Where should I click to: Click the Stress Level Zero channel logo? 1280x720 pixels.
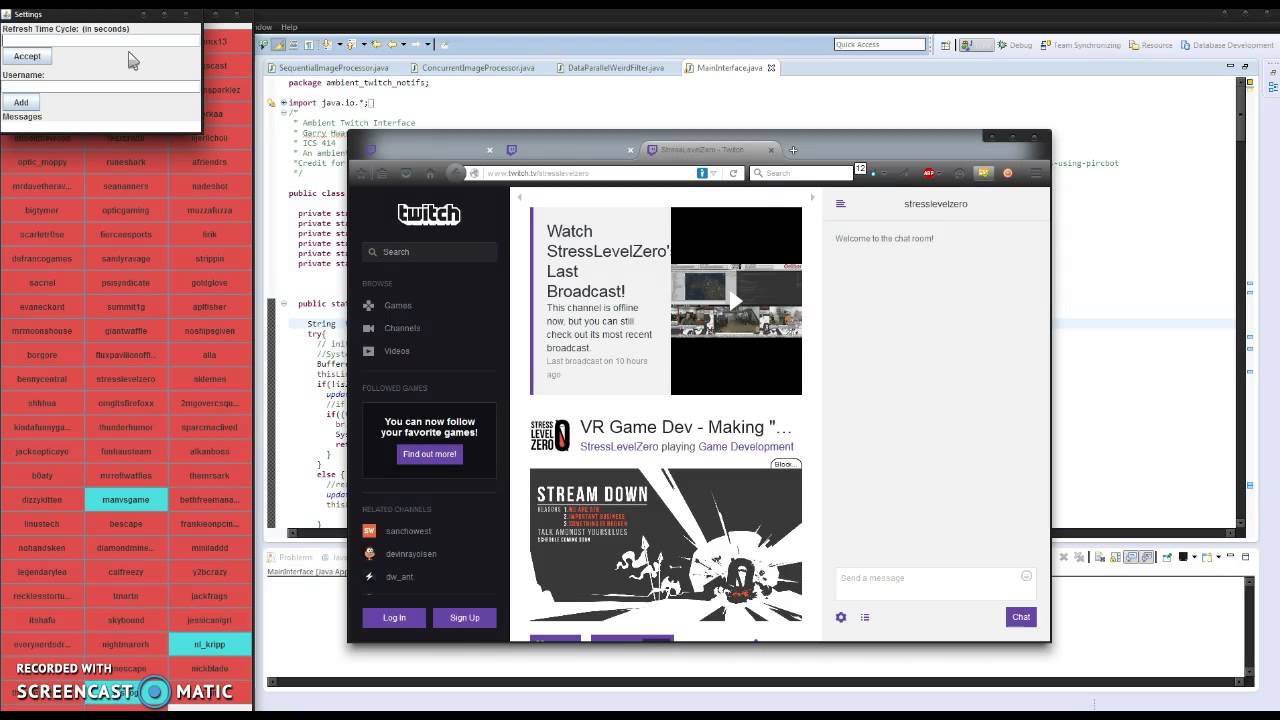pyautogui.click(x=550, y=436)
